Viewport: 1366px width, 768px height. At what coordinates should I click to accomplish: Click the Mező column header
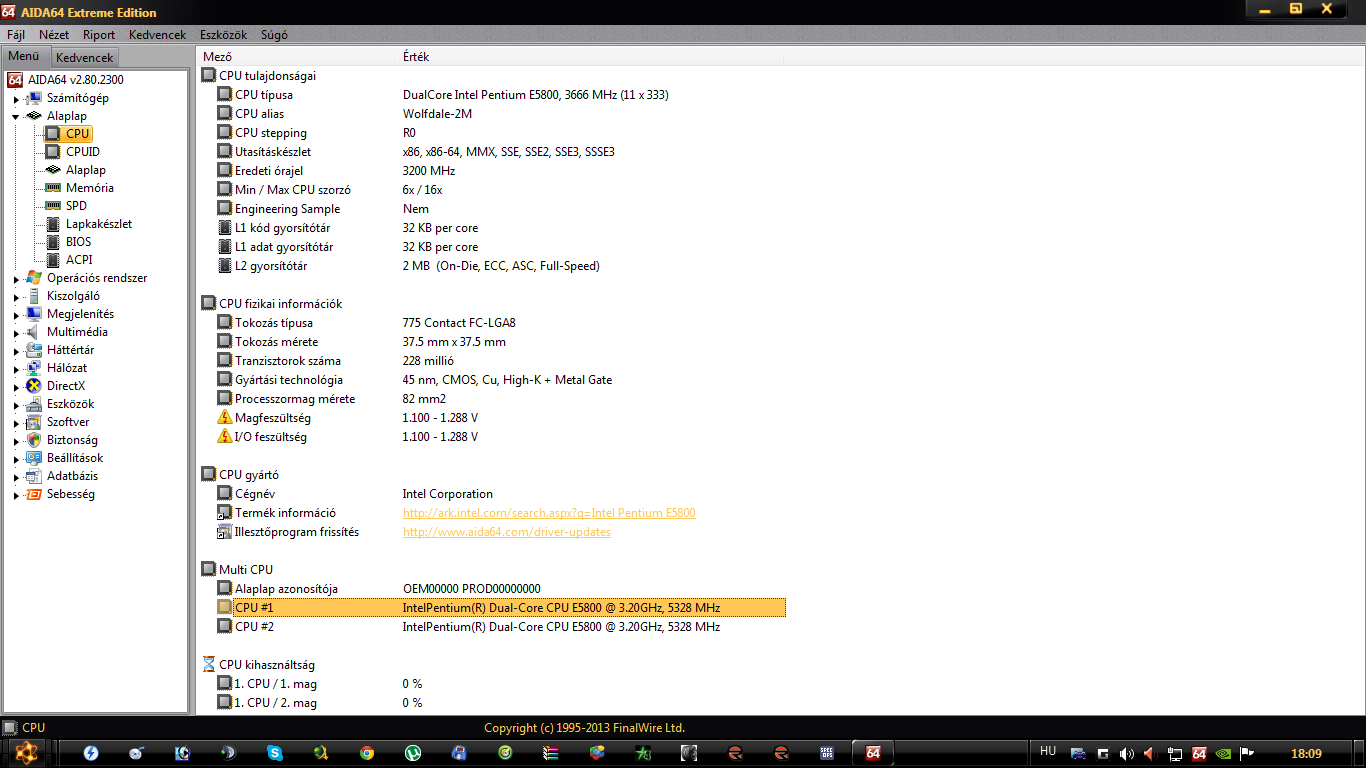(x=296, y=57)
